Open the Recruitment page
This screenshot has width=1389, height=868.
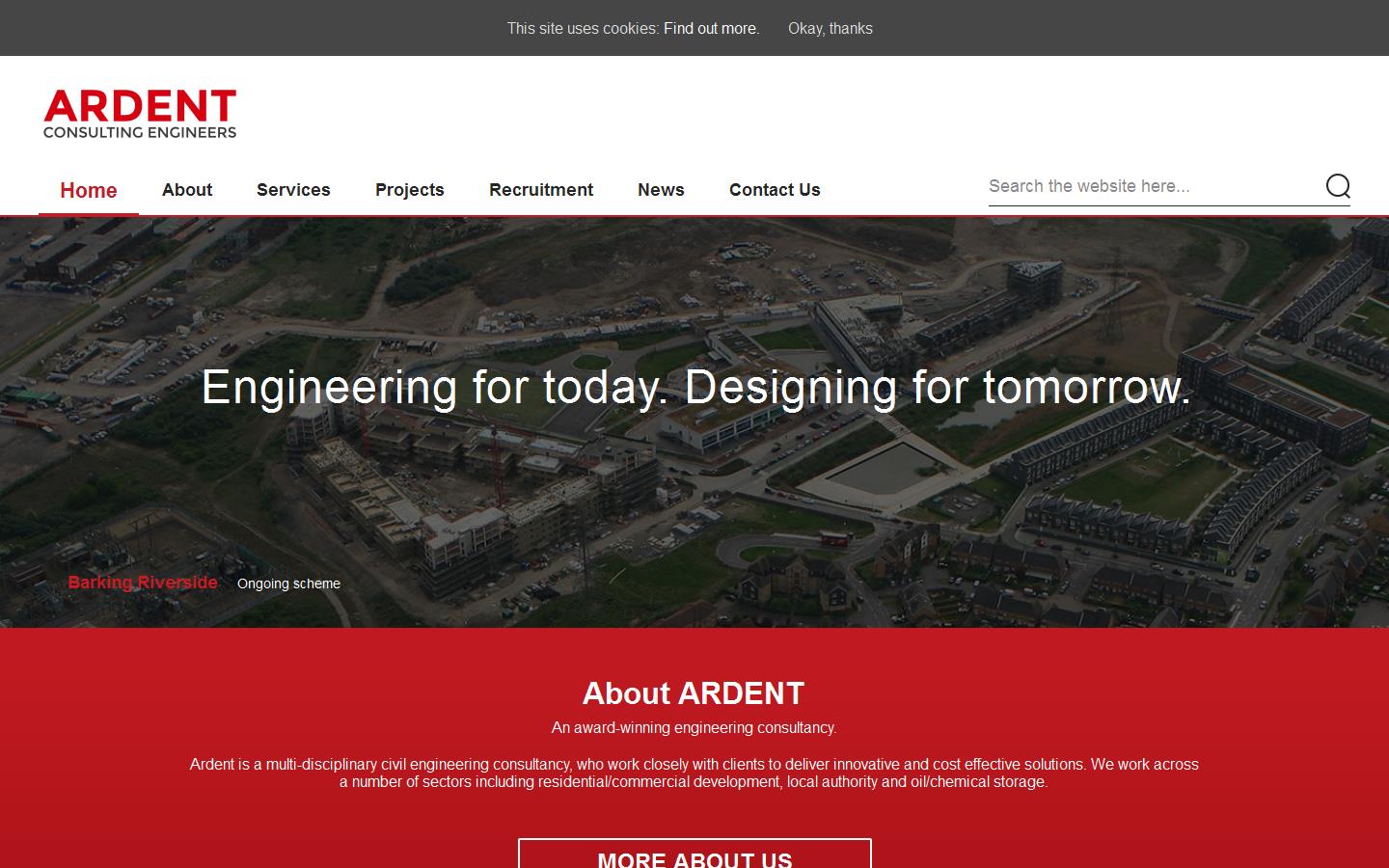[541, 190]
